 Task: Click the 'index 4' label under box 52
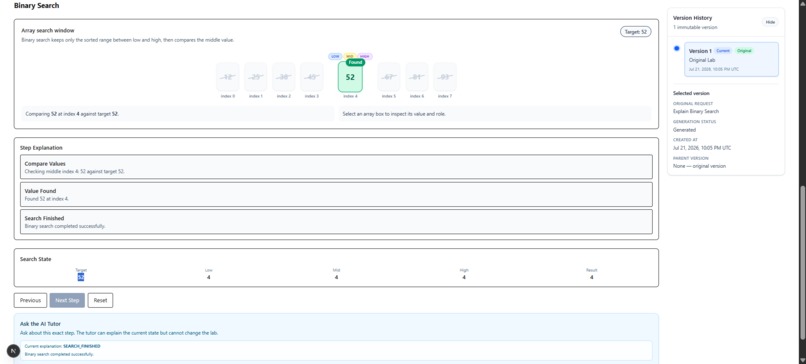350,96
